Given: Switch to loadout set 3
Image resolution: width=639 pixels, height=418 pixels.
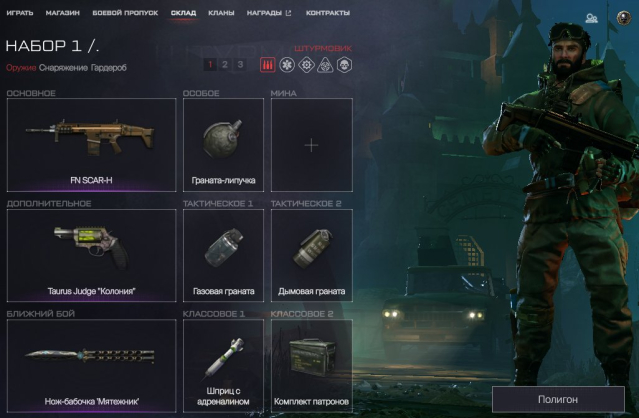Looking at the screenshot, I should pos(240,64).
